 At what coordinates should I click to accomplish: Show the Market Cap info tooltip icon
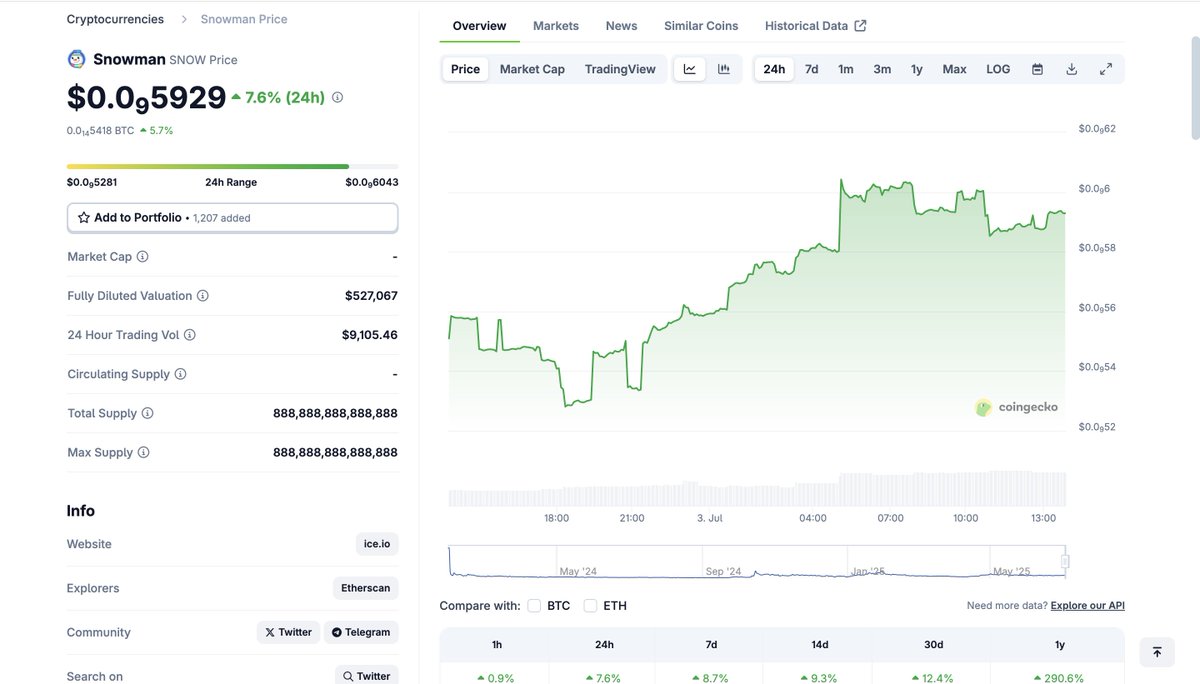(x=142, y=257)
